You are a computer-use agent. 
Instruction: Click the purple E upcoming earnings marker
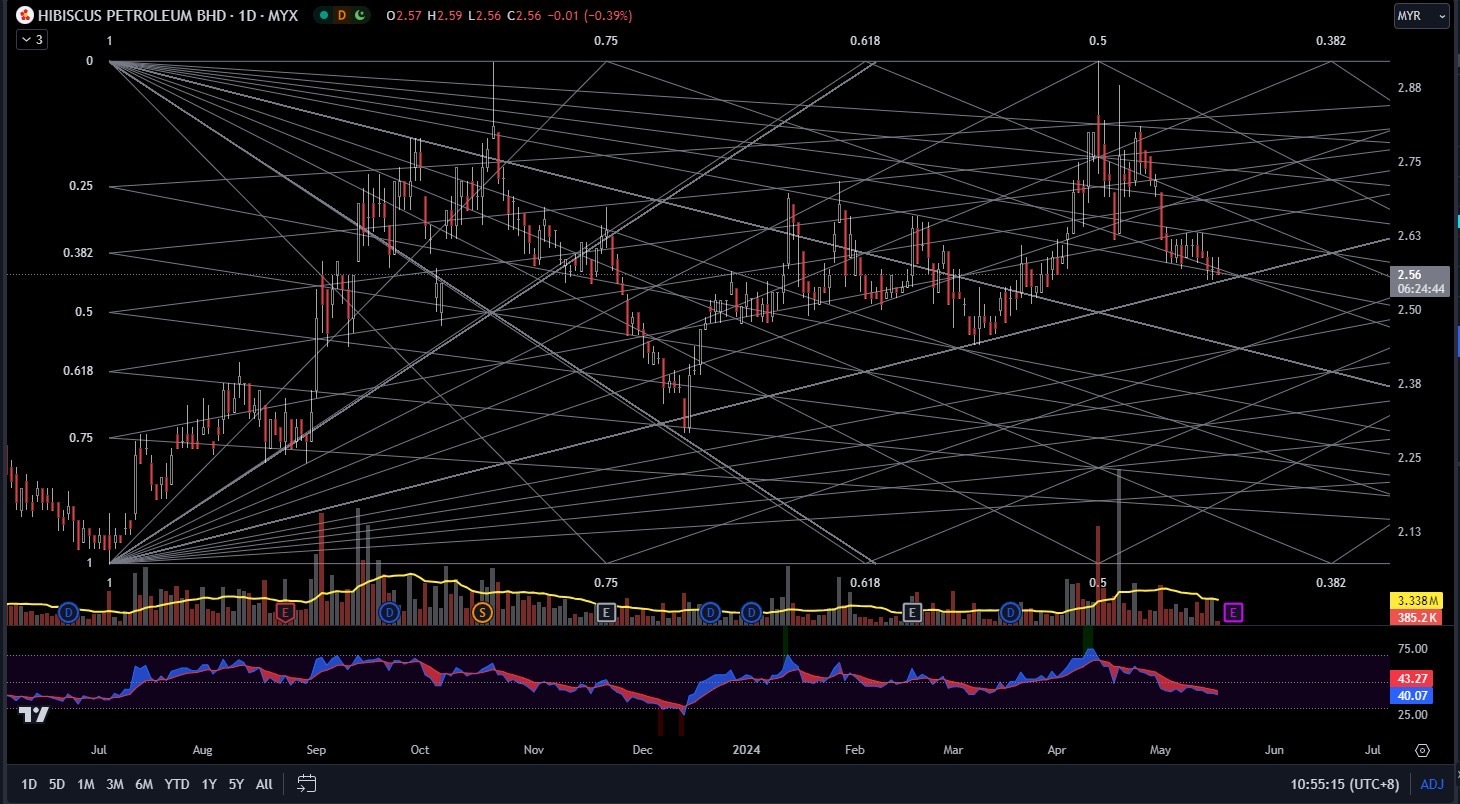(1233, 612)
